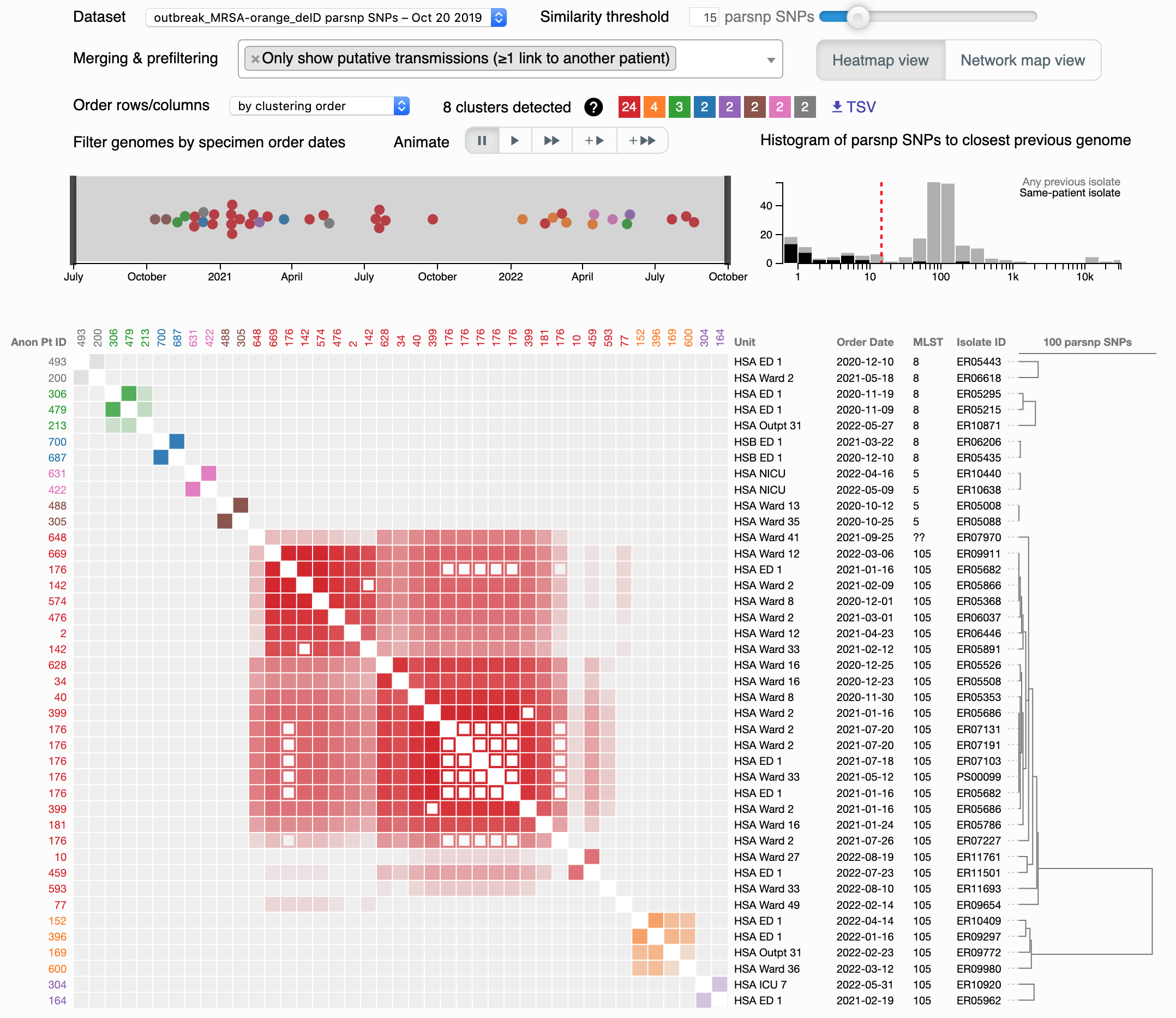
Task: Select the orange cluster of 4
Action: (653, 107)
